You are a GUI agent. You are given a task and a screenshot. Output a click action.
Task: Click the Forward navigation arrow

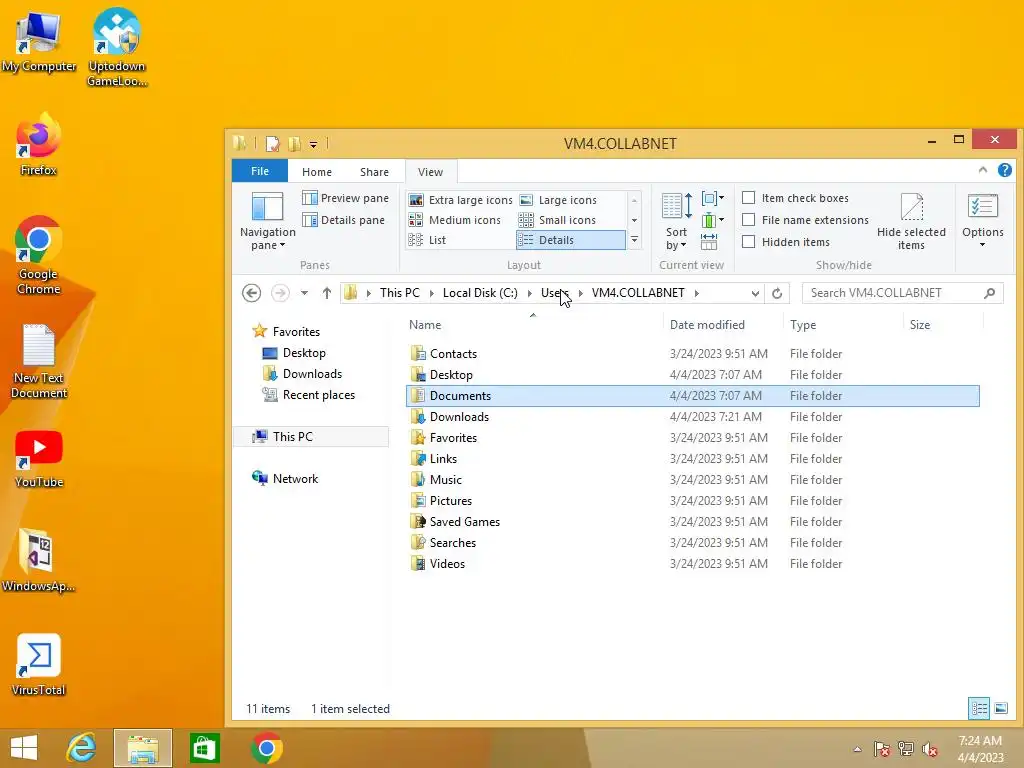point(280,293)
